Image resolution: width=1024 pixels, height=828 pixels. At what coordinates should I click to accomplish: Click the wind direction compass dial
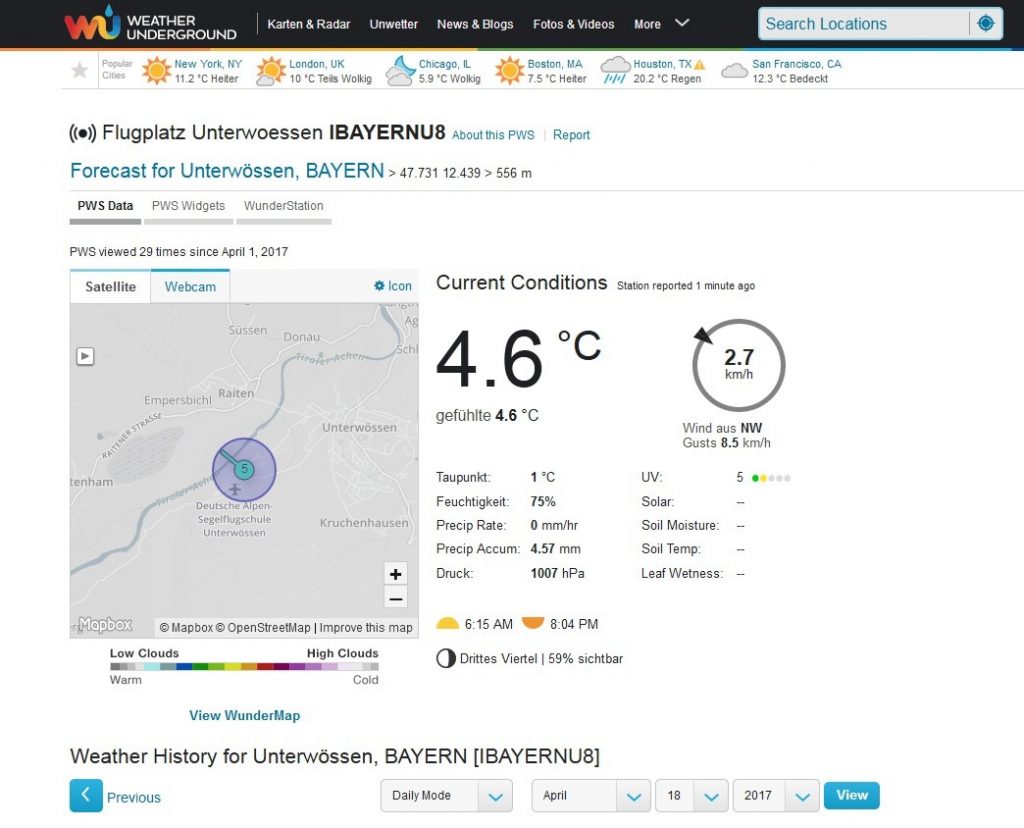tap(739, 364)
